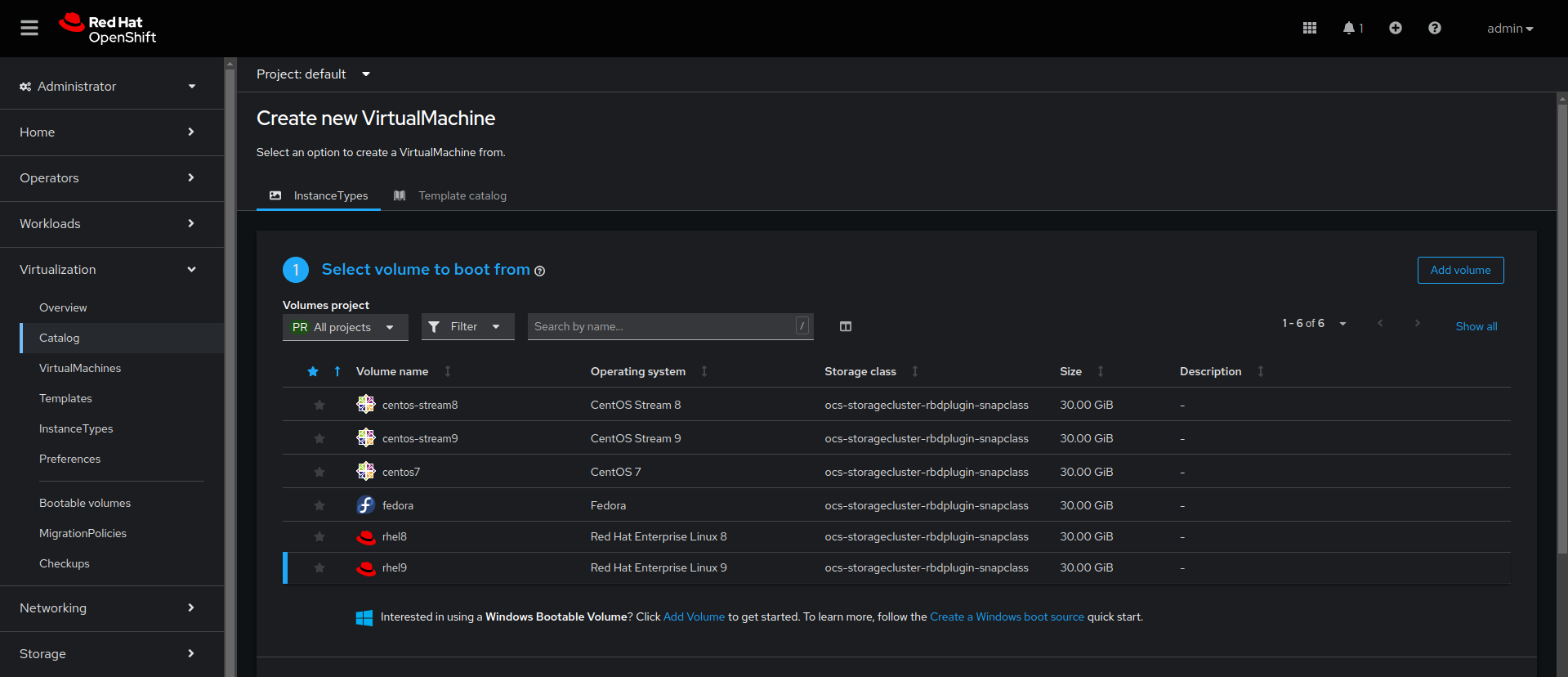
Task: Switch to the Template catalog tab
Action: pyautogui.click(x=462, y=195)
